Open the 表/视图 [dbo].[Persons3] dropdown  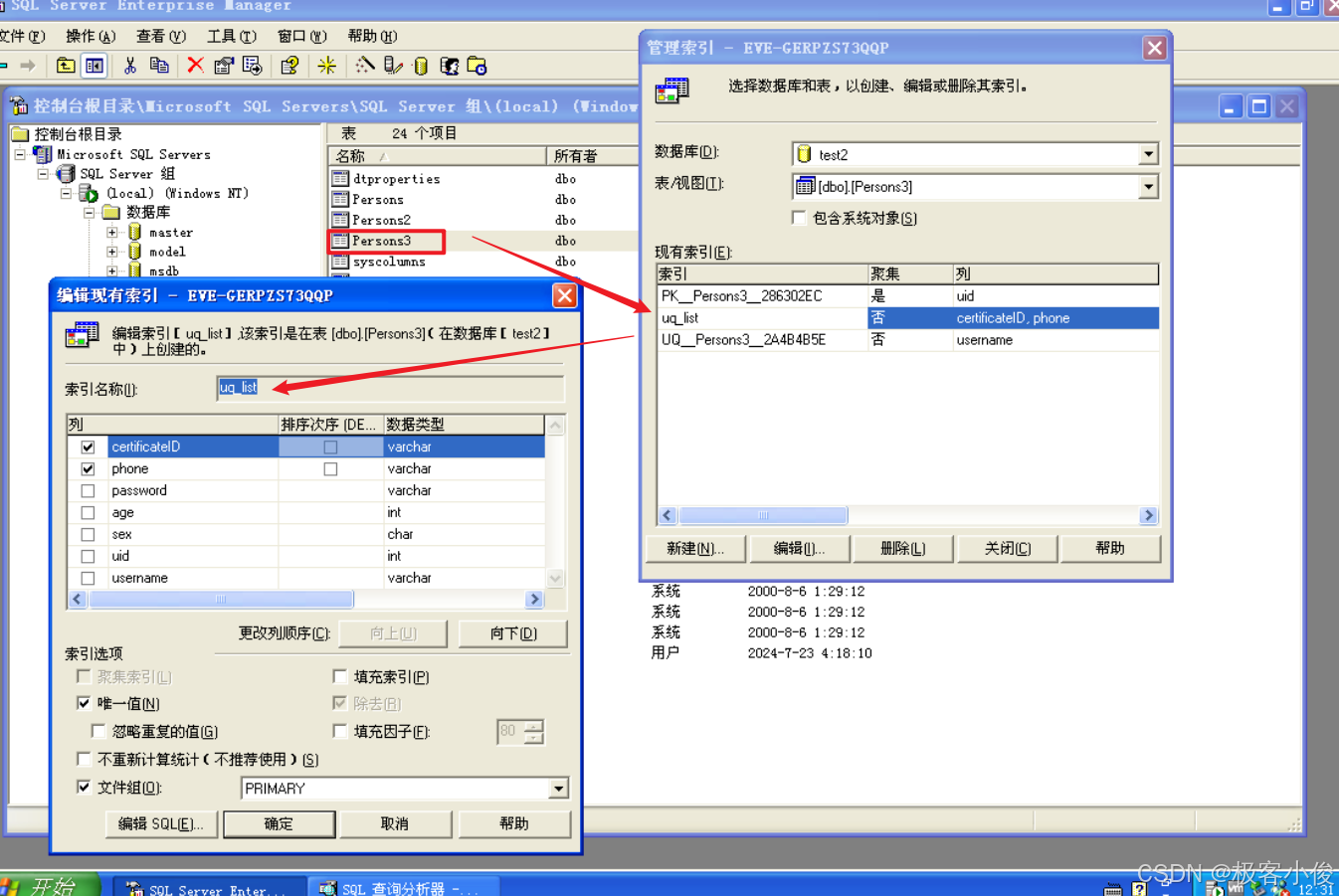click(x=1149, y=186)
